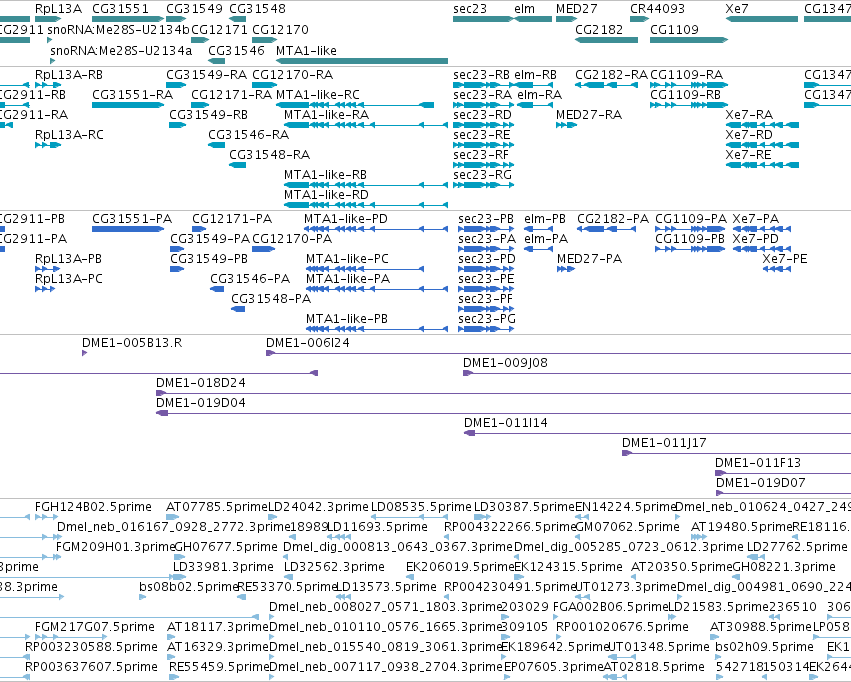Viewport: 851px width, 682px height.
Task: Select EST RE55459.5prime label
Action: pos(219,667)
